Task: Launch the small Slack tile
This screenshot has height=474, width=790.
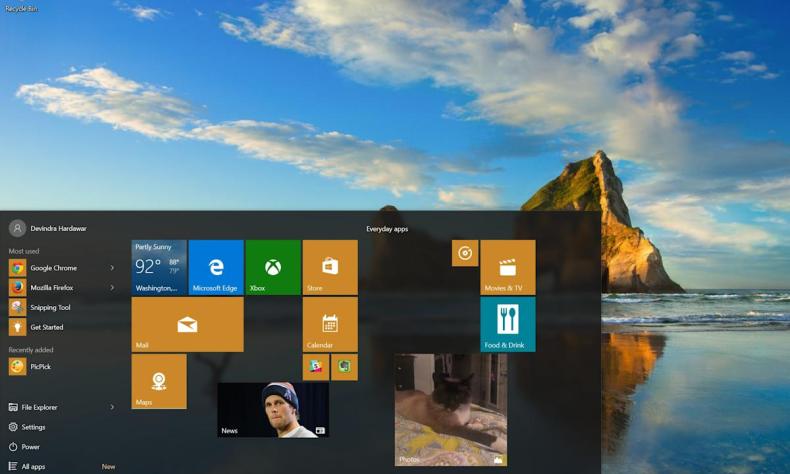Action: pyautogui.click(x=316, y=367)
